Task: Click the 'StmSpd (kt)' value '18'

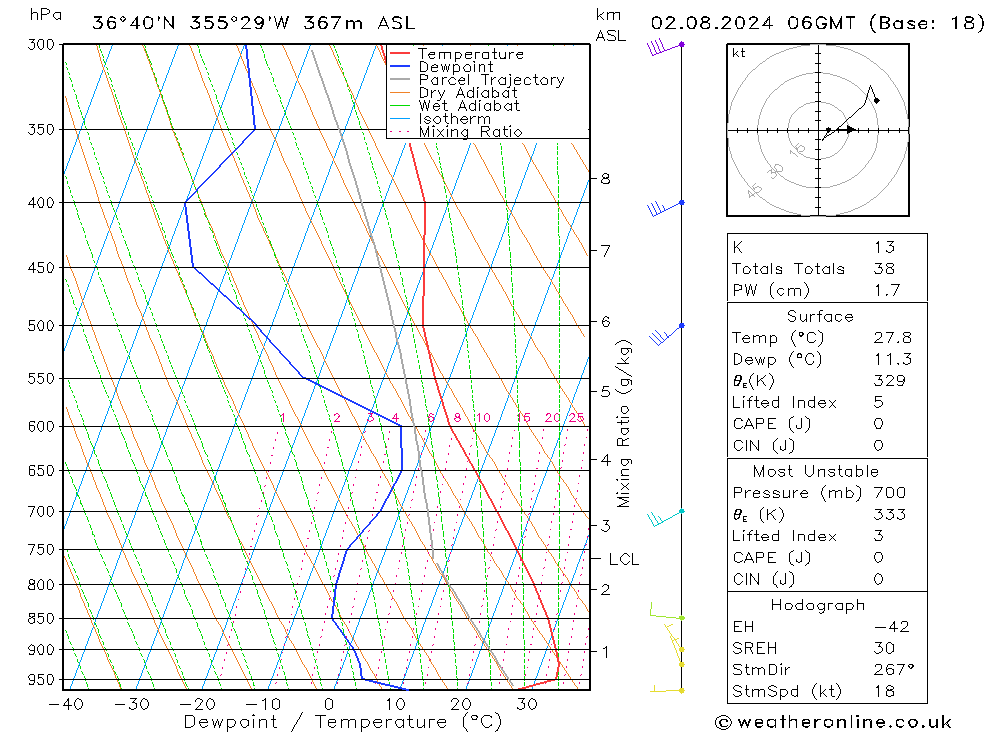Action: (885, 692)
